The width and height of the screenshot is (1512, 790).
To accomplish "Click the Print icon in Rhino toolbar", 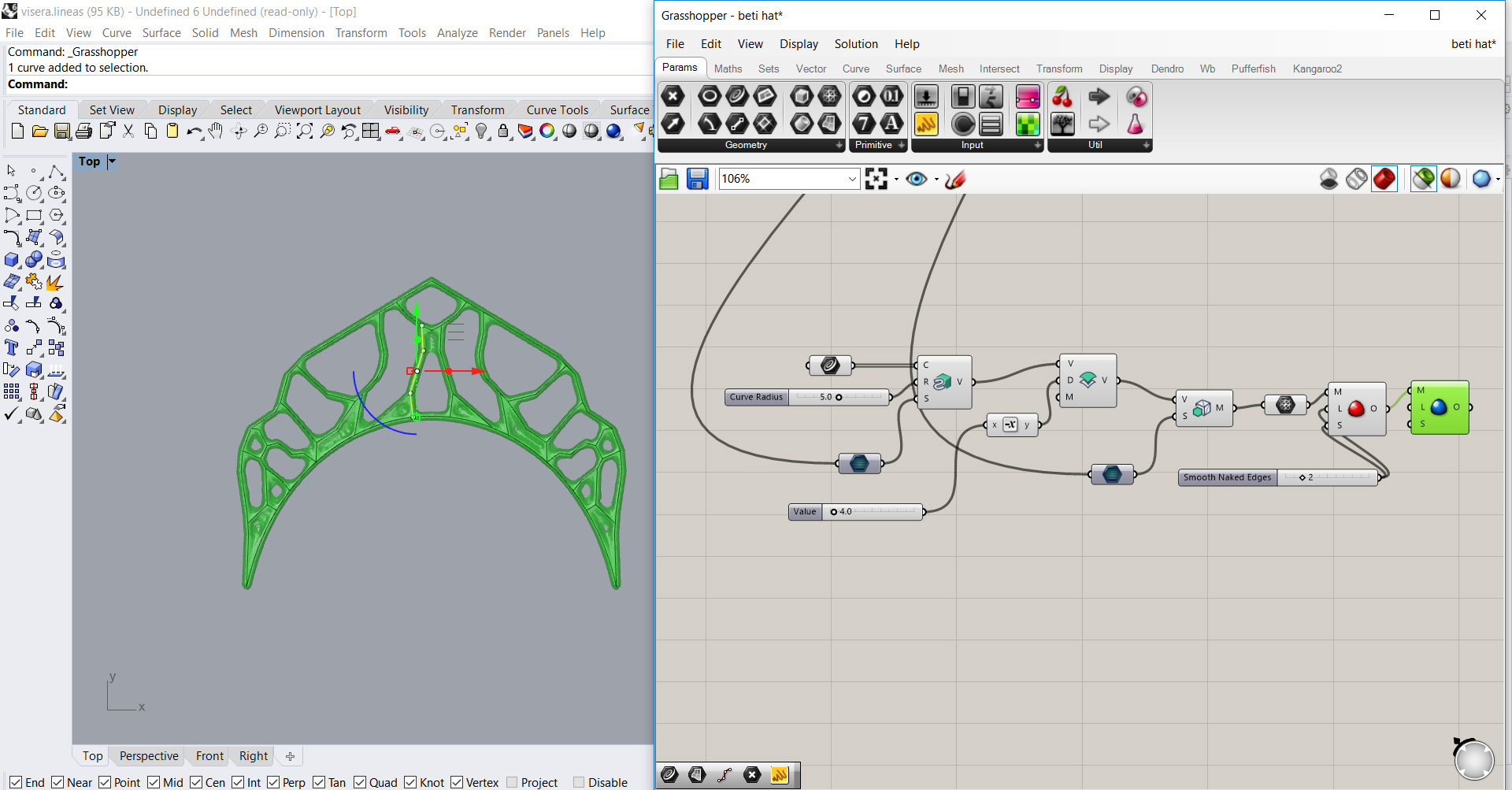I will [x=84, y=131].
